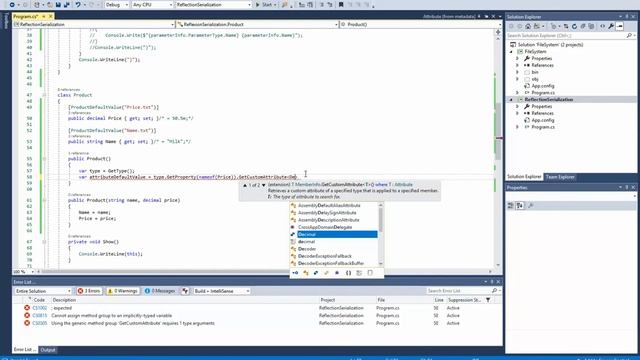This screenshot has width=640, height=360.
Task: Toggle the structures filter in IntelliSense
Action: [316, 273]
